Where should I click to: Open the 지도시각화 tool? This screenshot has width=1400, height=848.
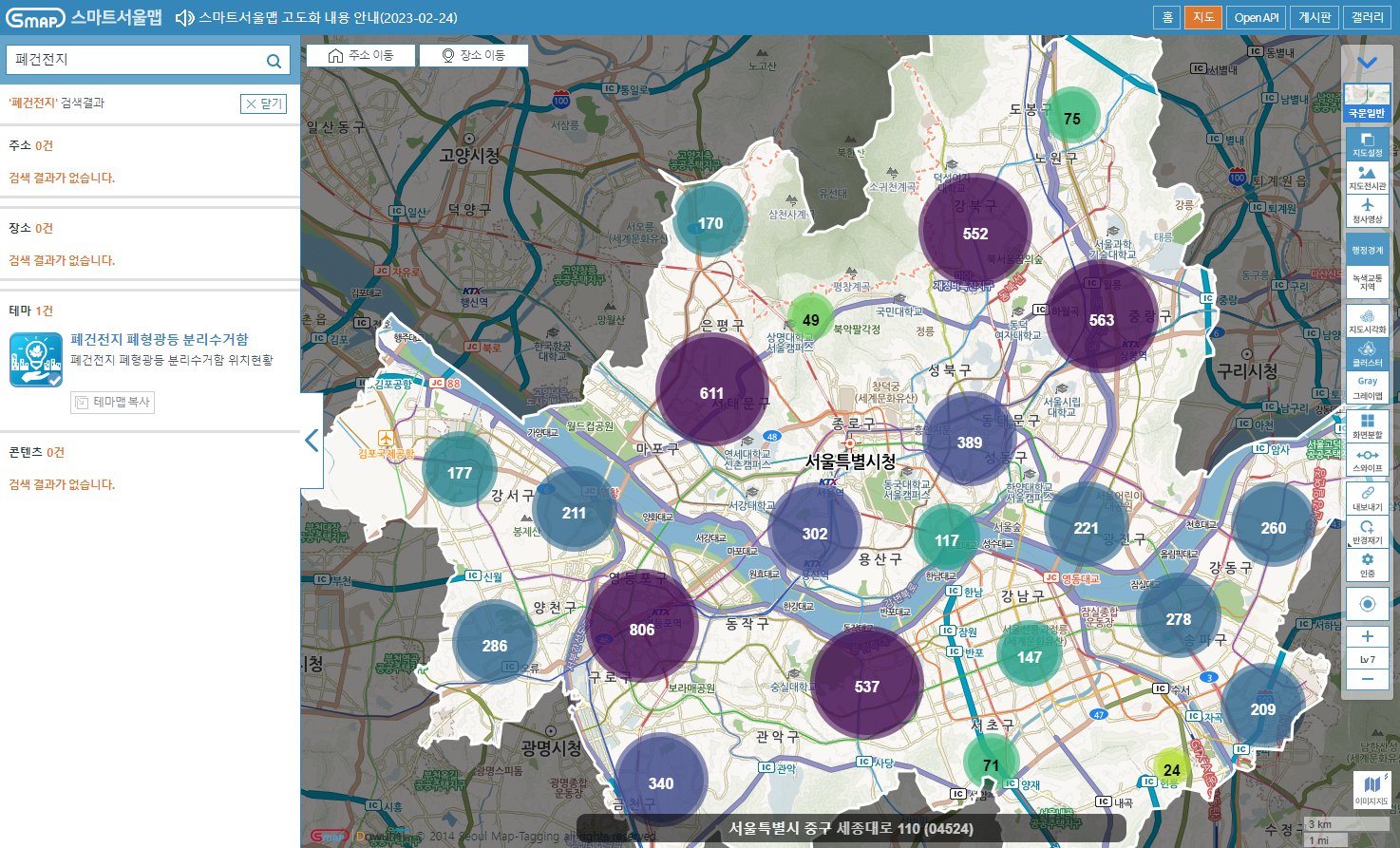(x=1367, y=322)
